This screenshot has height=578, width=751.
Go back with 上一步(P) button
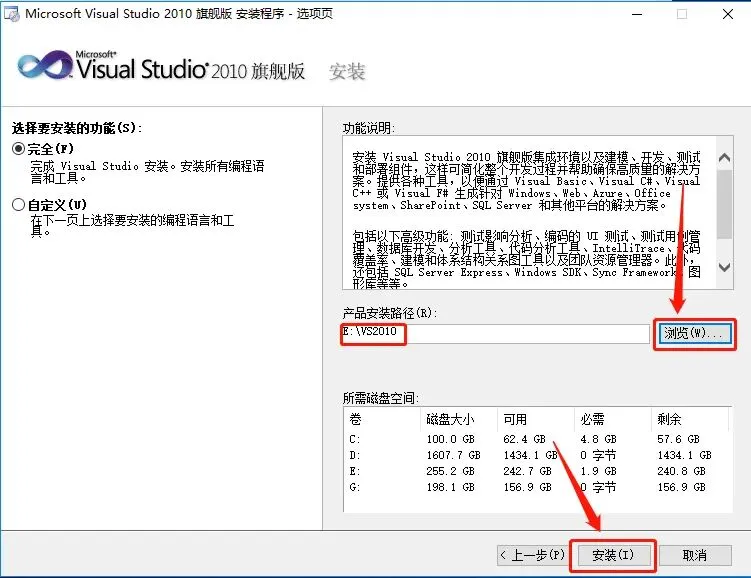point(532,555)
